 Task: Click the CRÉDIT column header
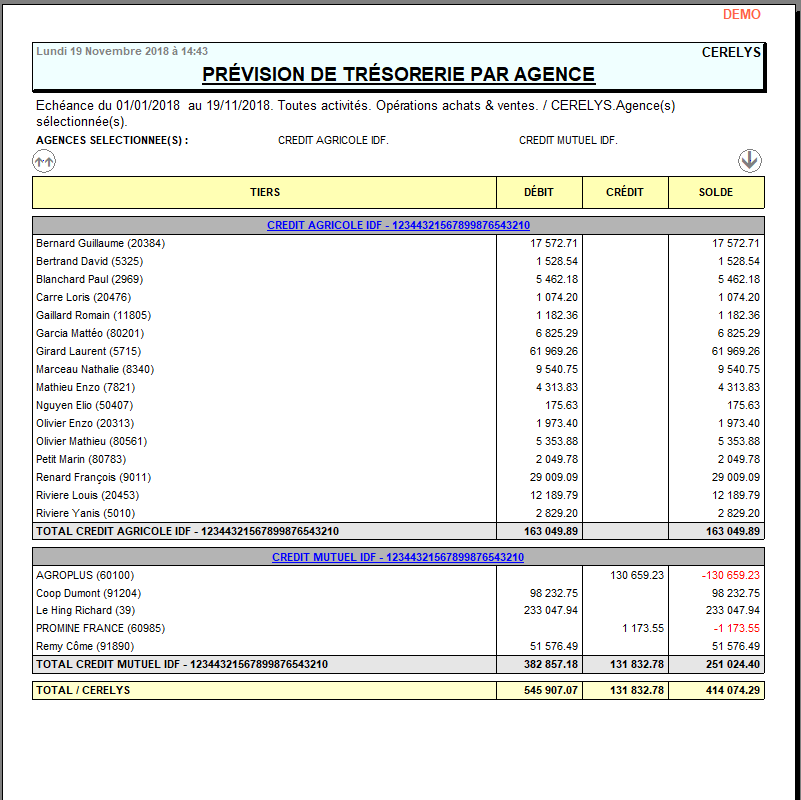(x=625, y=192)
